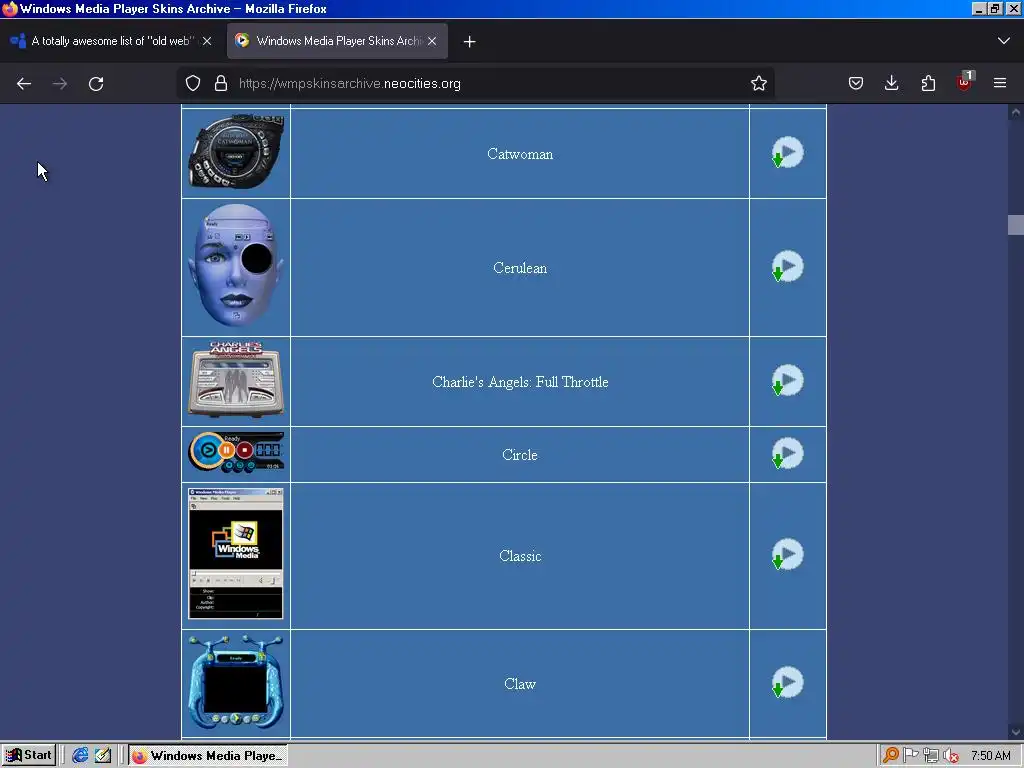The width and height of the screenshot is (1024, 768).
Task: Open the network tray icon
Action: [x=931, y=756]
